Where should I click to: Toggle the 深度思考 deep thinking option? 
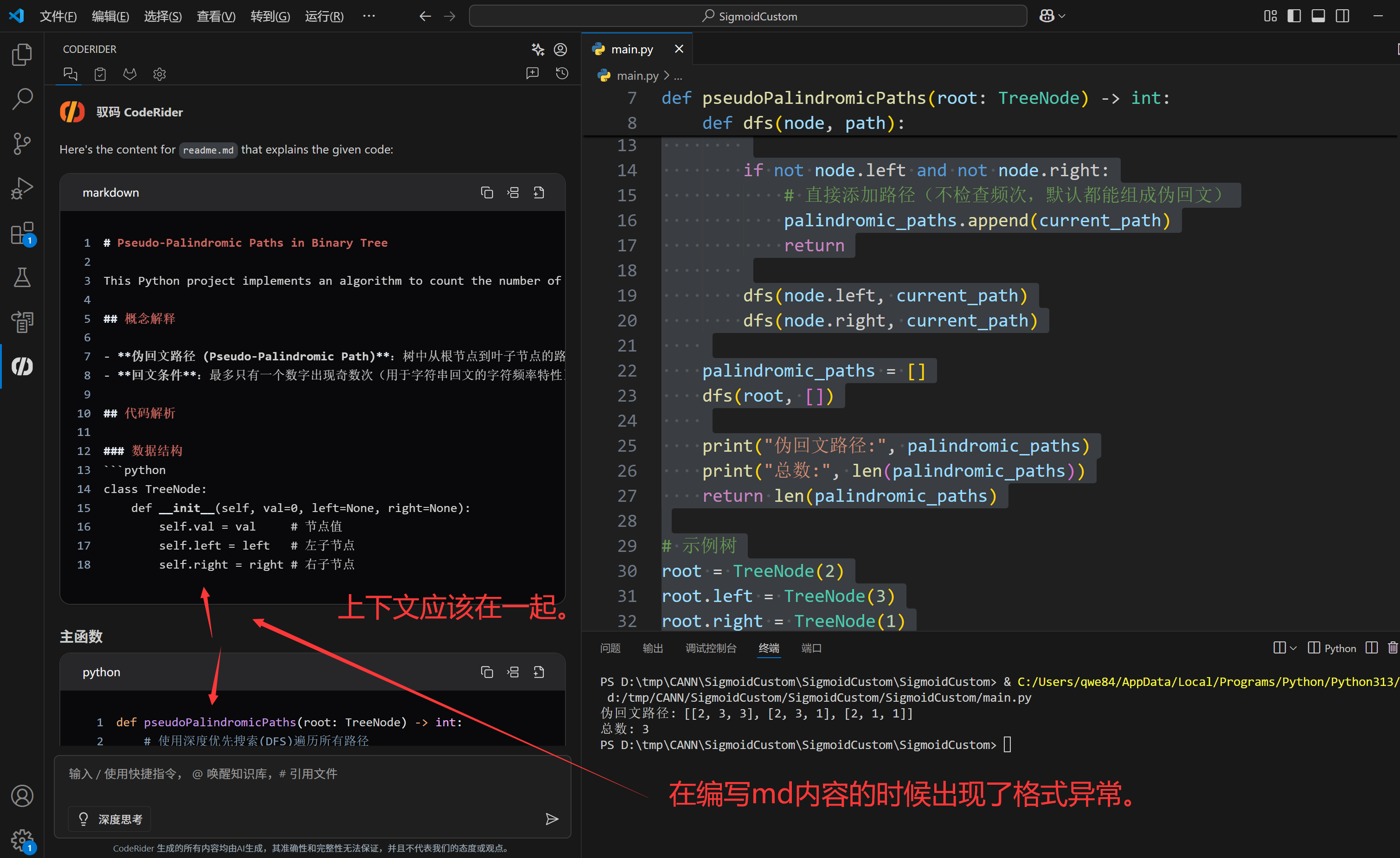click(109, 819)
